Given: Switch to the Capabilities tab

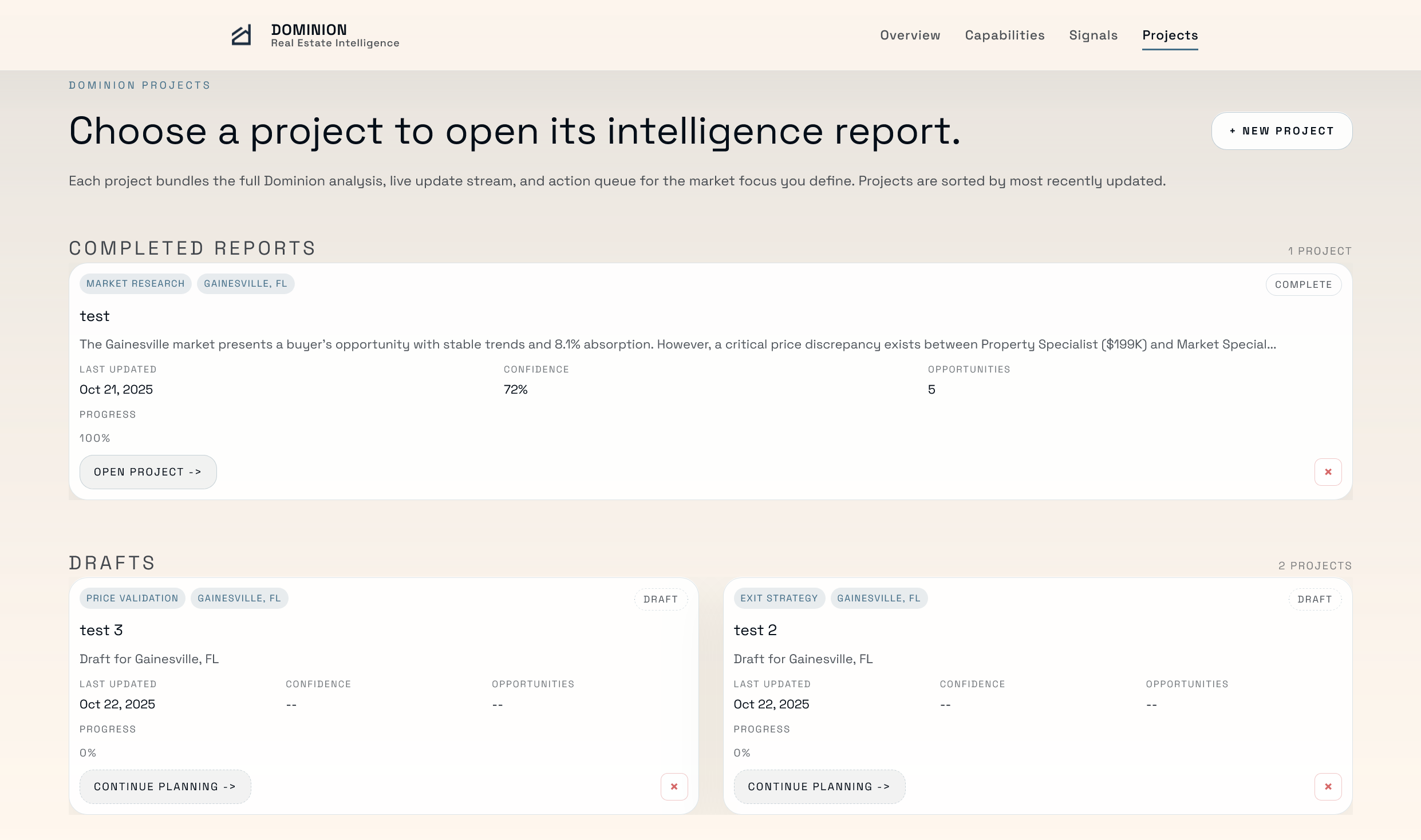Looking at the screenshot, I should pyautogui.click(x=1004, y=35).
